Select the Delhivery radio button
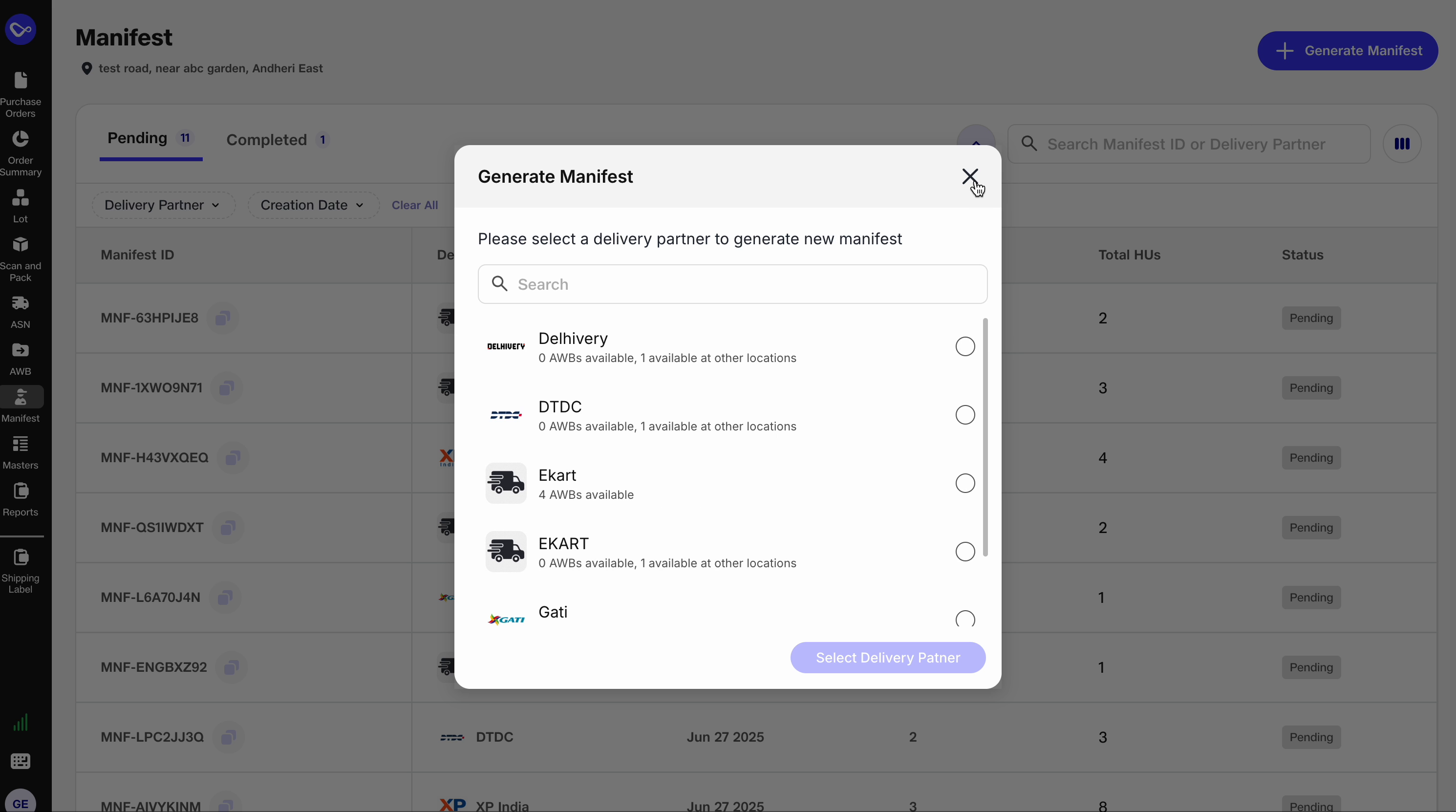Image resolution: width=1456 pixels, height=812 pixels. pos(964,346)
